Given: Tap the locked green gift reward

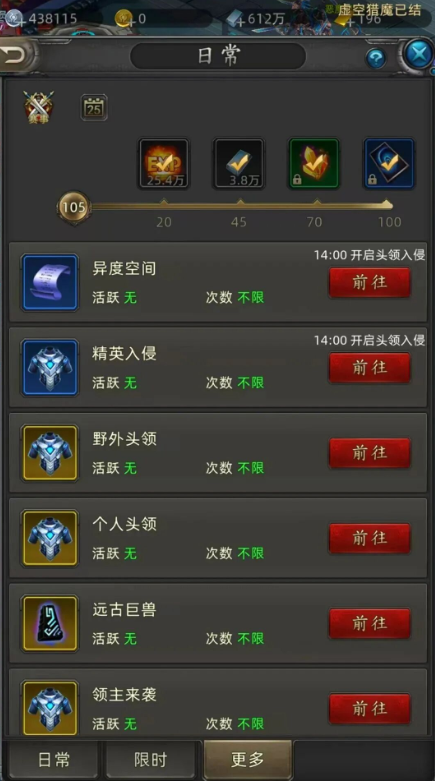Looking at the screenshot, I should [x=314, y=164].
